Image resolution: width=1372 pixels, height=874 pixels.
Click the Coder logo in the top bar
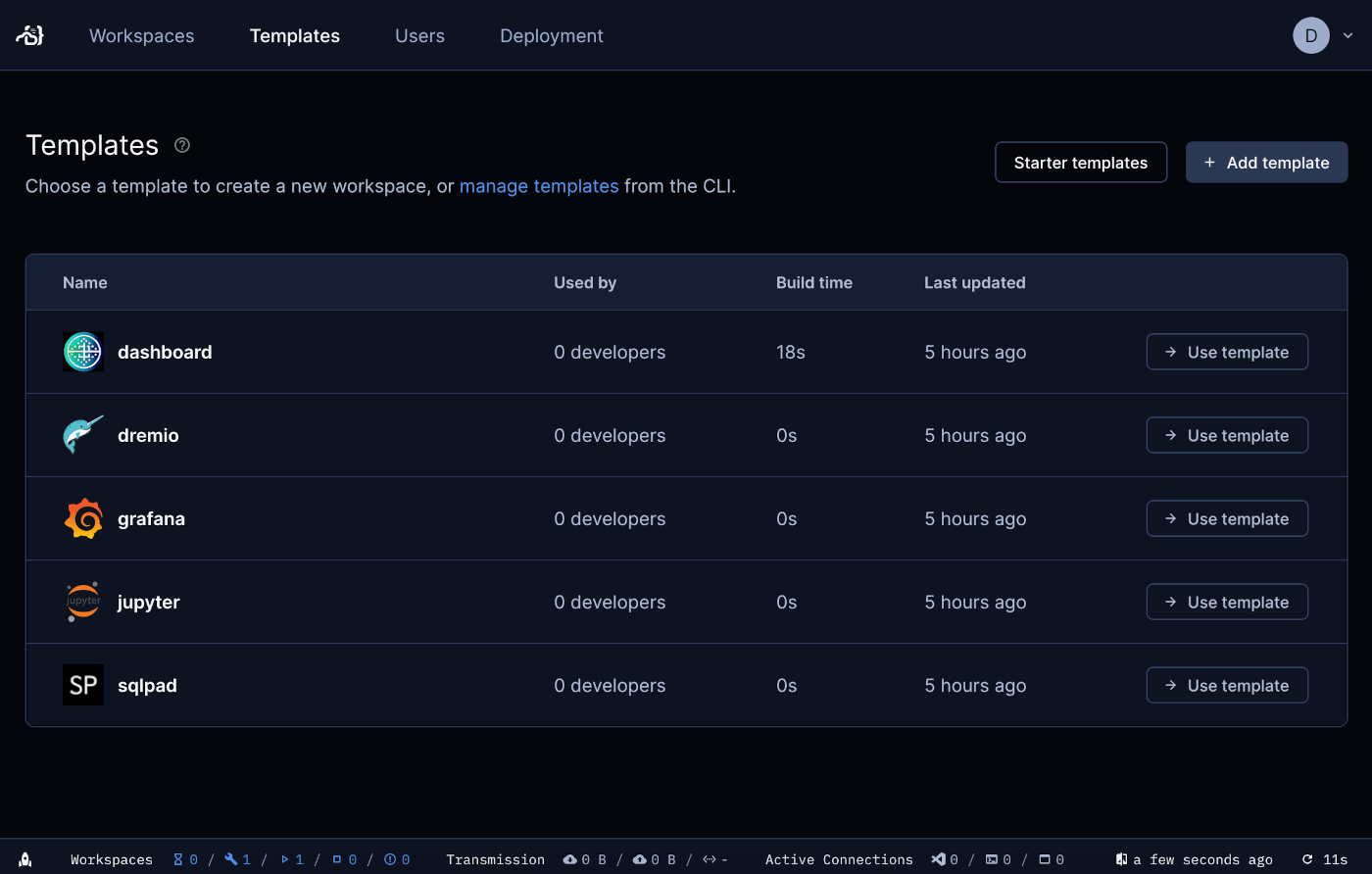[29, 35]
